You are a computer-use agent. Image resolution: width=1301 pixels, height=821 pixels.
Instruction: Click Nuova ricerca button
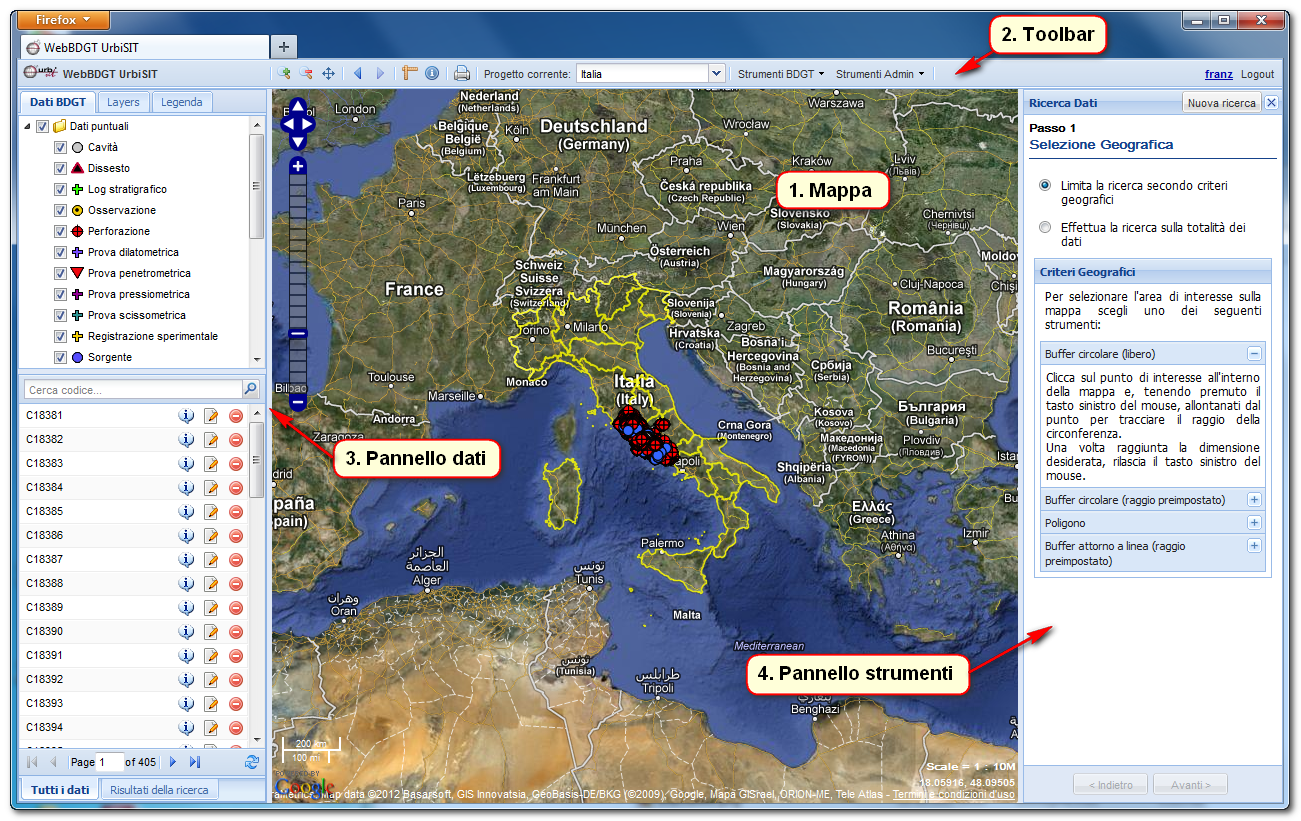pyautogui.click(x=1221, y=103)
